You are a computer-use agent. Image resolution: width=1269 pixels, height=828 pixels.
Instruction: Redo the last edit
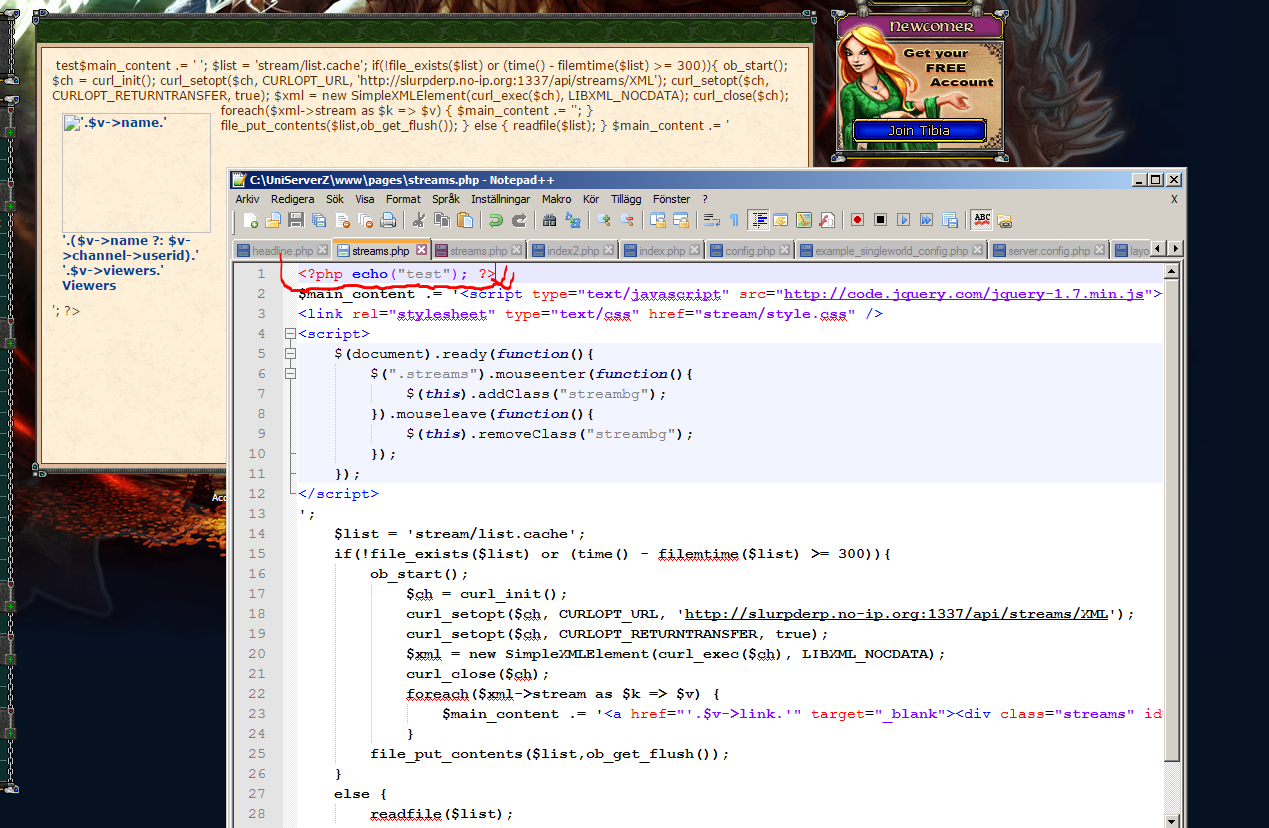[x=519, y=220]
